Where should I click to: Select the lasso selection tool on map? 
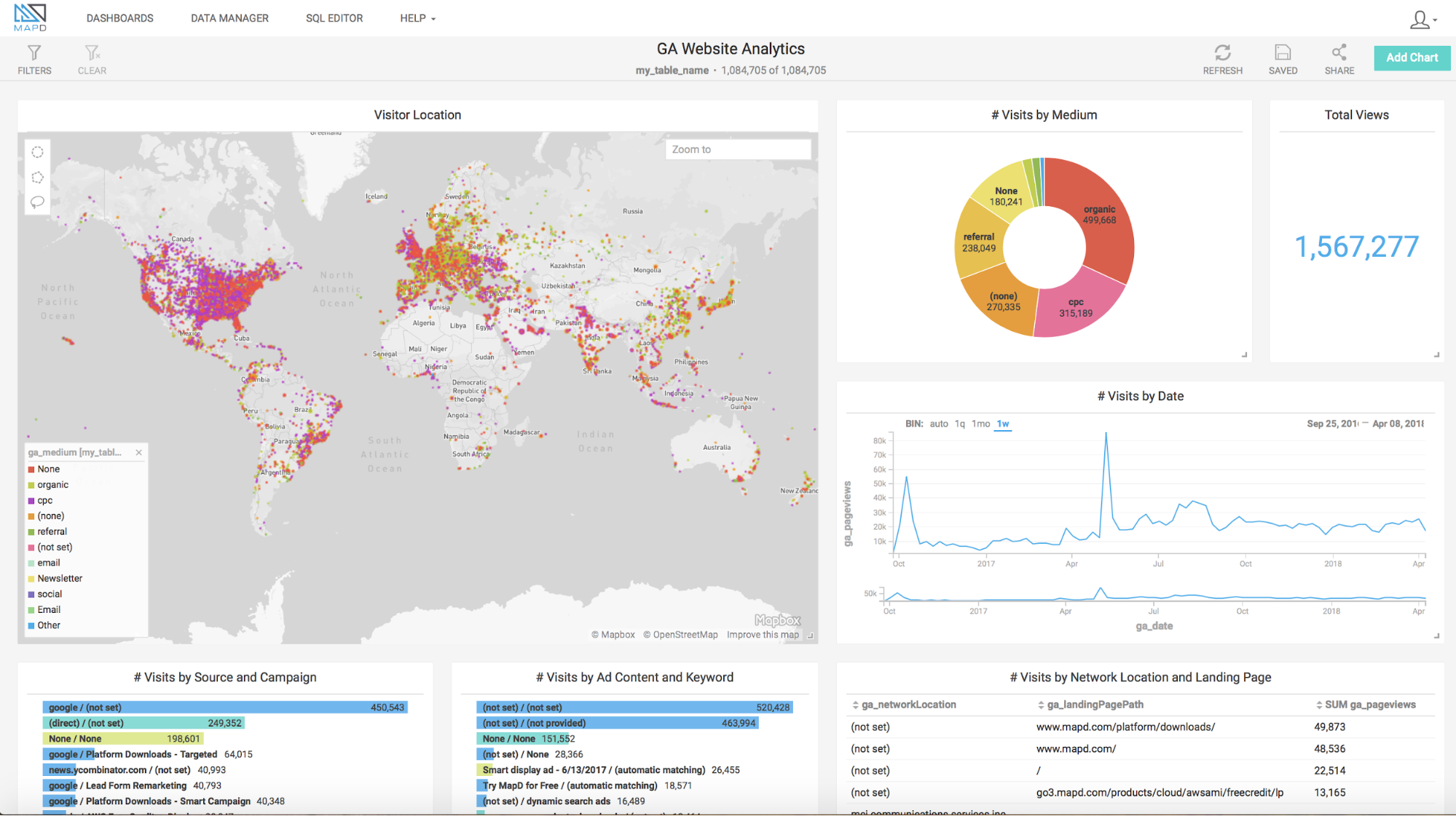click(x=38, y=202)
